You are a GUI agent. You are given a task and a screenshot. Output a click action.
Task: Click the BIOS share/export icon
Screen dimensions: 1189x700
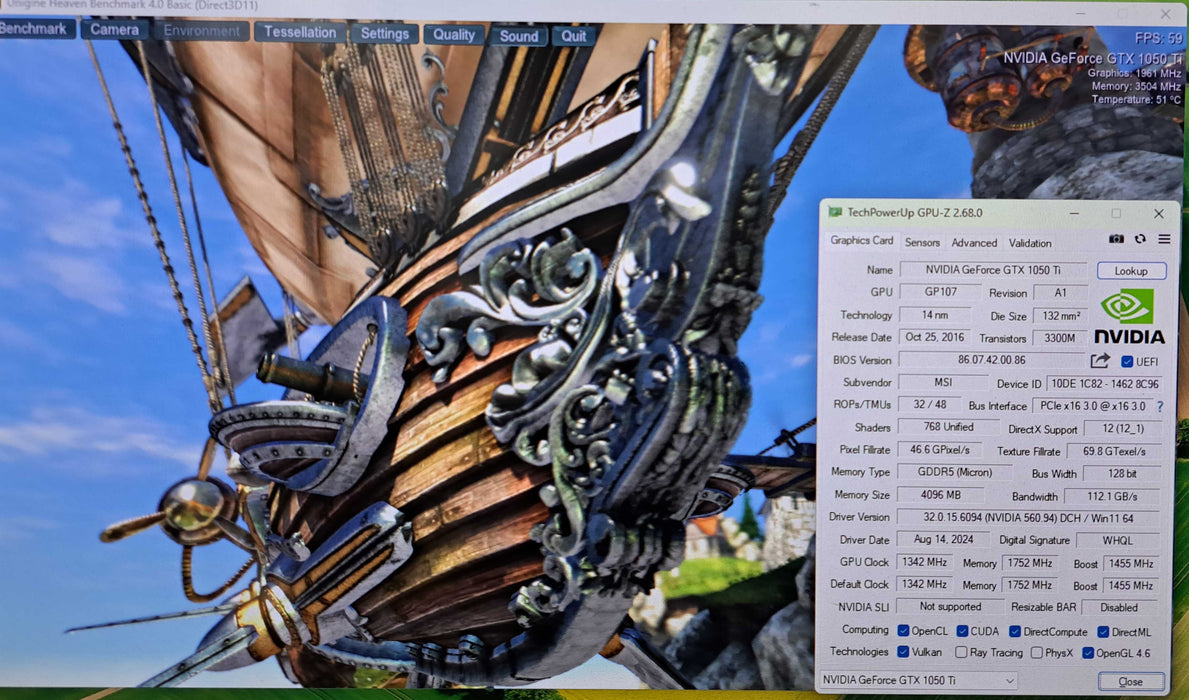click(1100, 361)
